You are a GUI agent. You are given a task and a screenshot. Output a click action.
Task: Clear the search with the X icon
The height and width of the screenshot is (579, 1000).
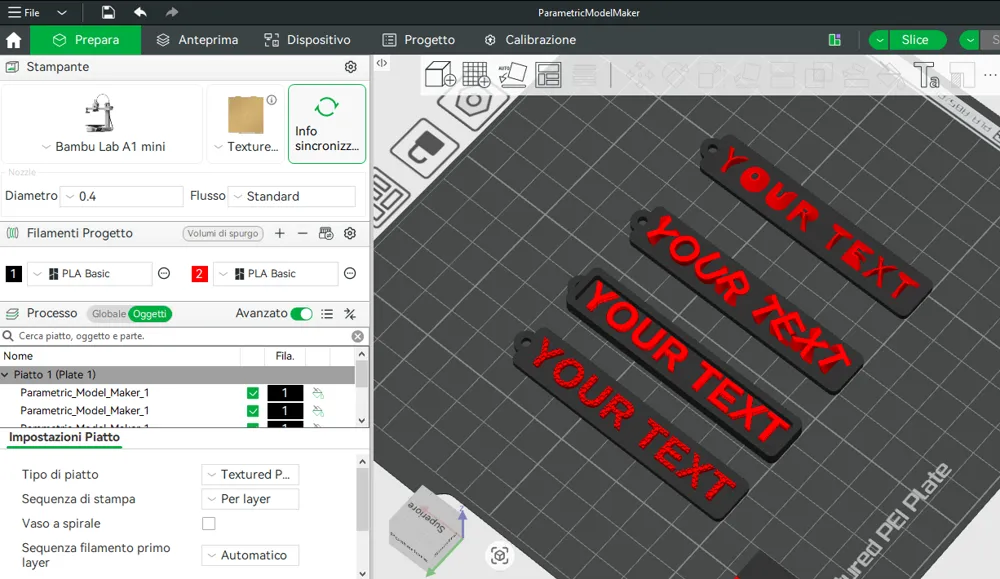(x=358, y=336)
